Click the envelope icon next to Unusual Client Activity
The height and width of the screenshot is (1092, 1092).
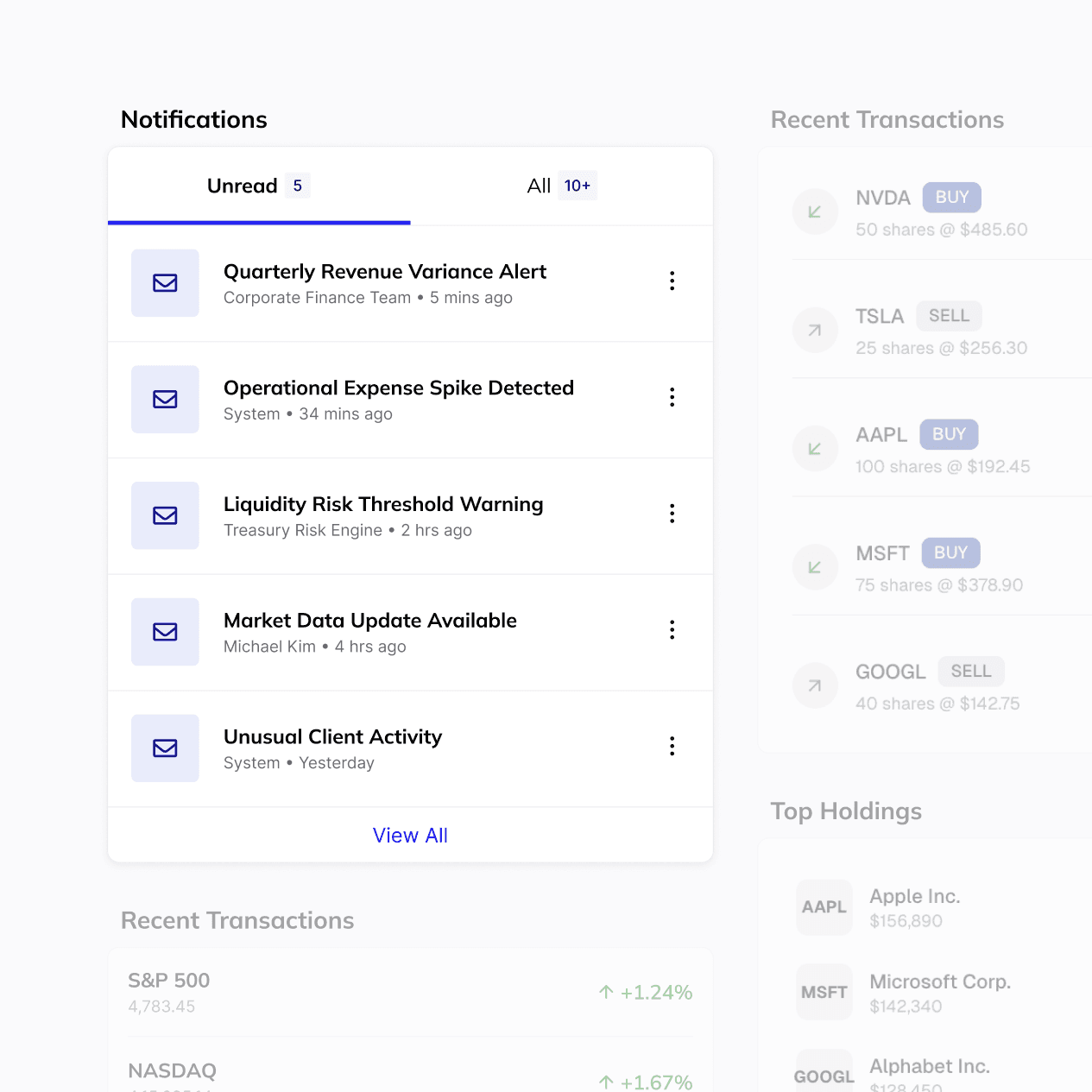pos(165,748)
